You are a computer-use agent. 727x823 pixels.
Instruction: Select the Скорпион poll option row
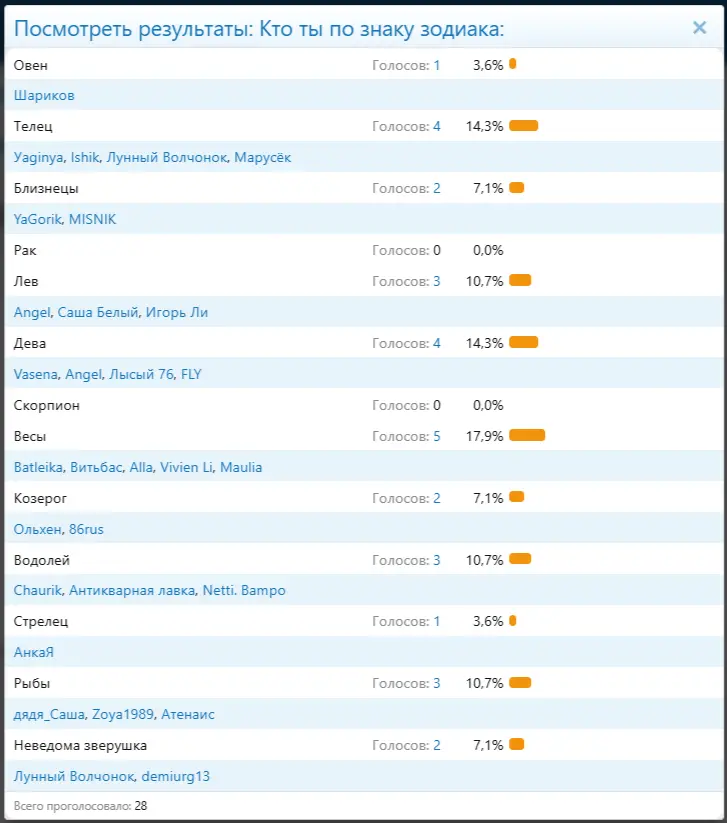[47, 406]
